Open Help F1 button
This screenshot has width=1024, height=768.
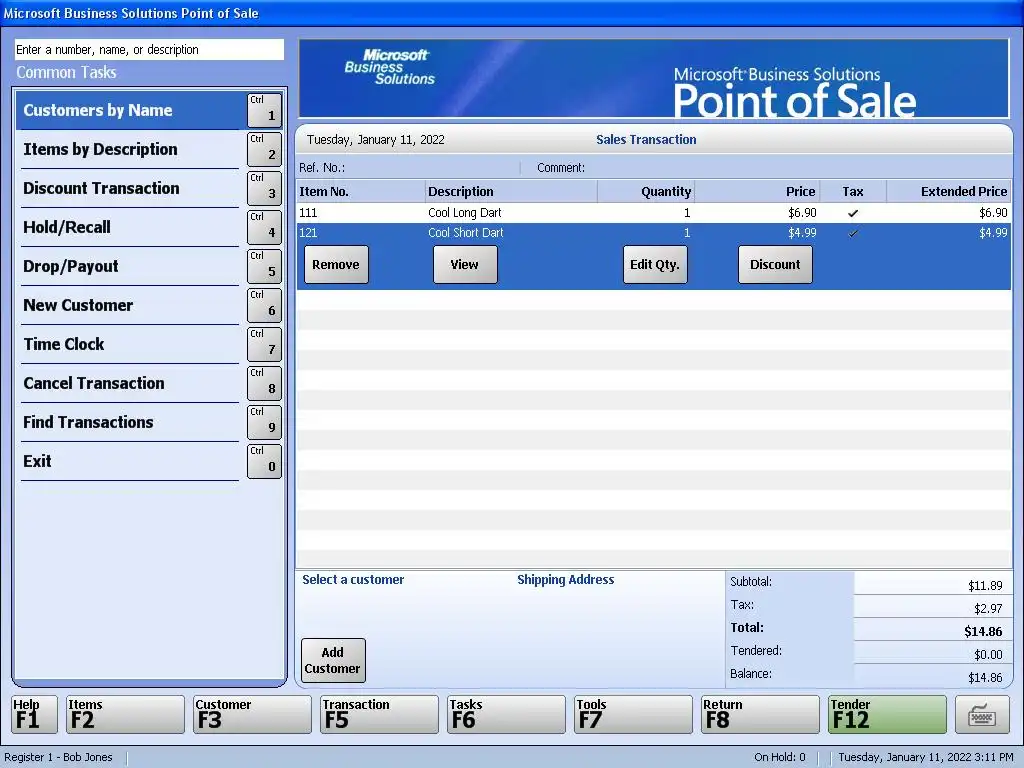pos(34,714)
